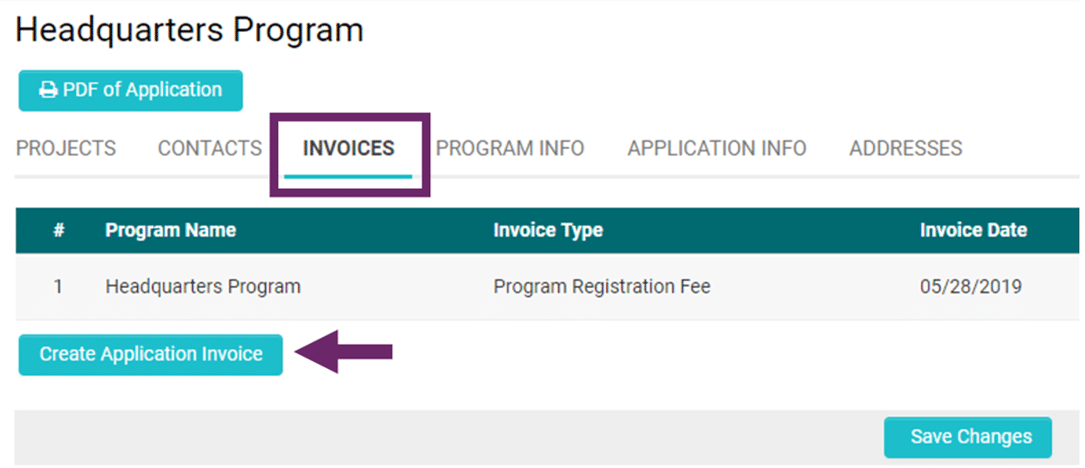Viewport: 1085px width, 468px height.
Task: Select row number 1 in invoices table
Action: coord(59,287)
